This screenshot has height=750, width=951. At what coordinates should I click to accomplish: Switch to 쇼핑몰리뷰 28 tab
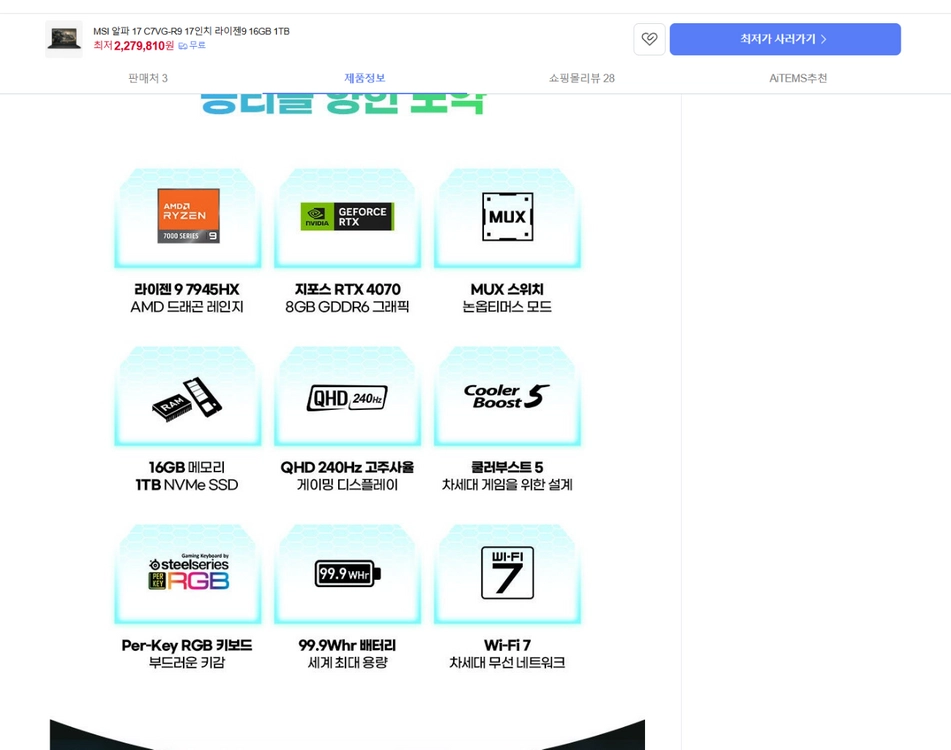pyautogui.click(x=582, y=78)
